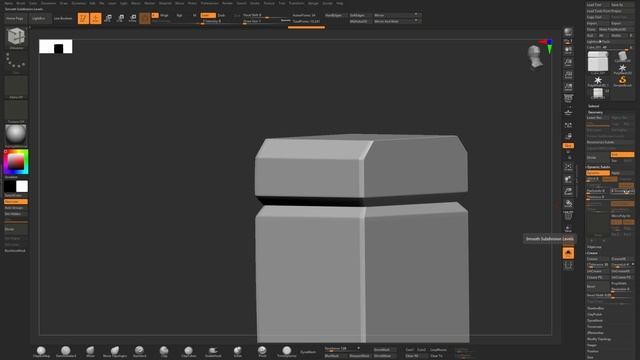
Task: Open the Document menu
Action: click(48, 3)
